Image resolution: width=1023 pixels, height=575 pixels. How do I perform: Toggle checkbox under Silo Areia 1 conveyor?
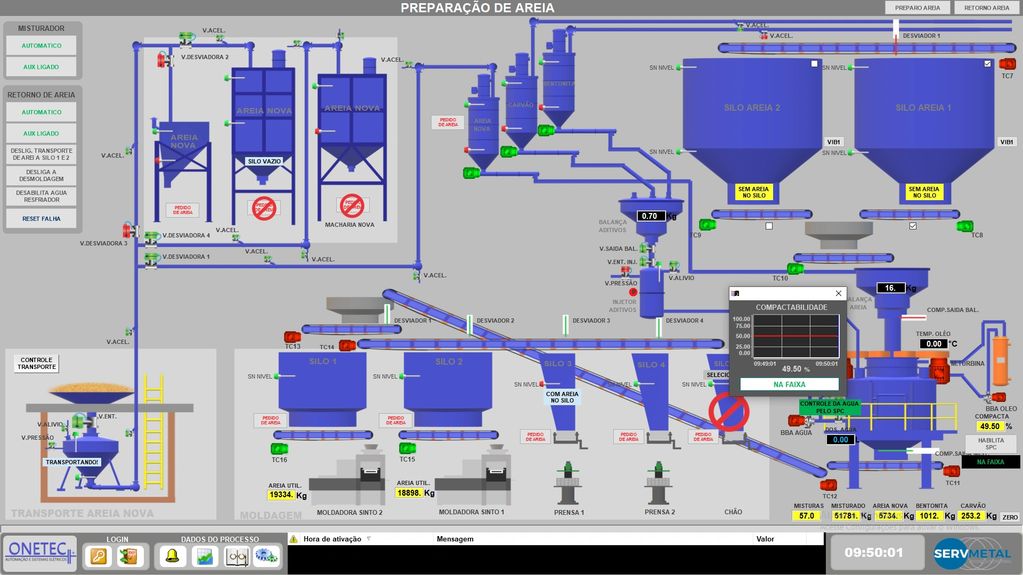(x=913, y=226)
